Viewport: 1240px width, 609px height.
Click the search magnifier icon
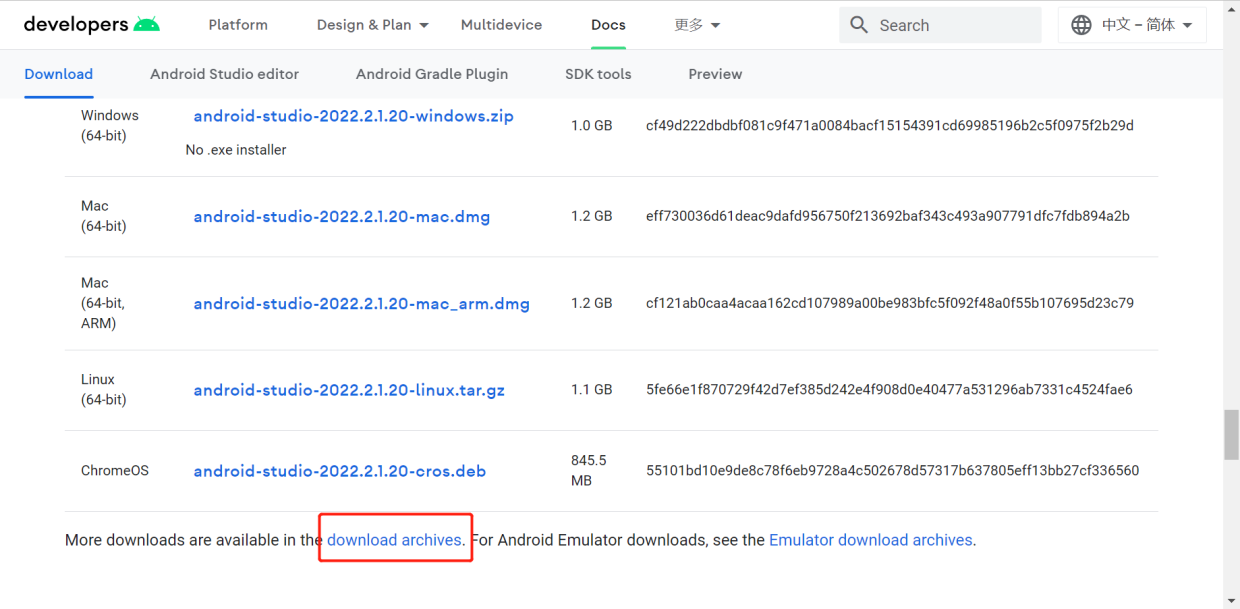[859, 25]
